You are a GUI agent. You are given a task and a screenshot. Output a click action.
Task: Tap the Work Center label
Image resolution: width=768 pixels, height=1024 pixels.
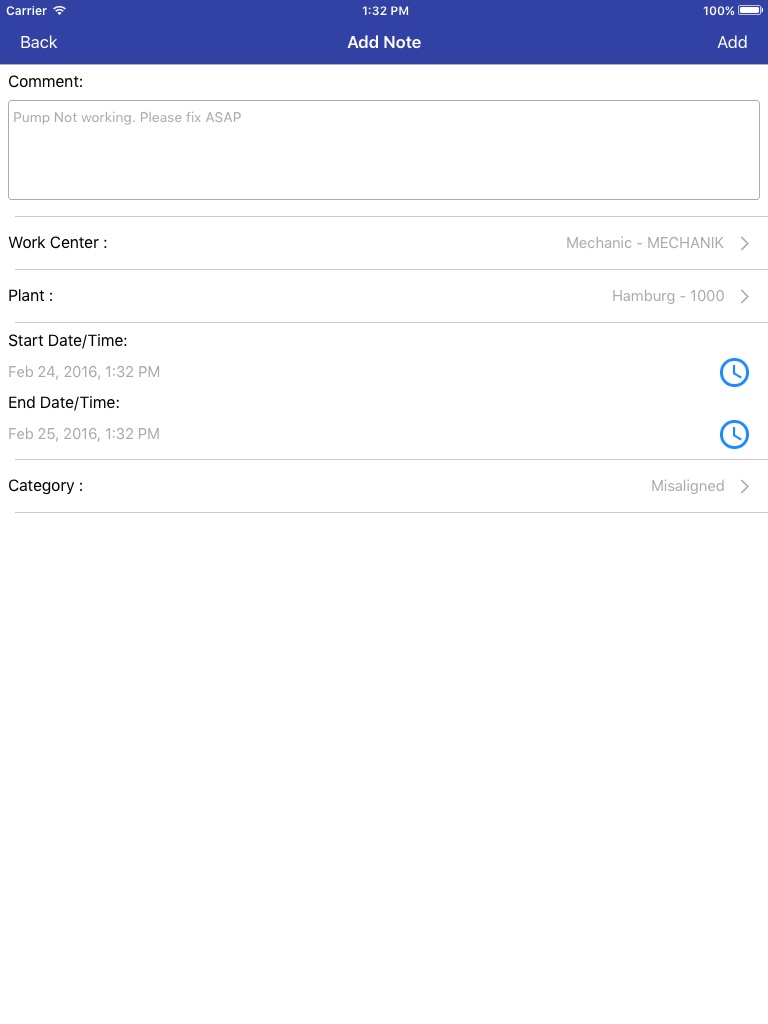pos(57,243)
